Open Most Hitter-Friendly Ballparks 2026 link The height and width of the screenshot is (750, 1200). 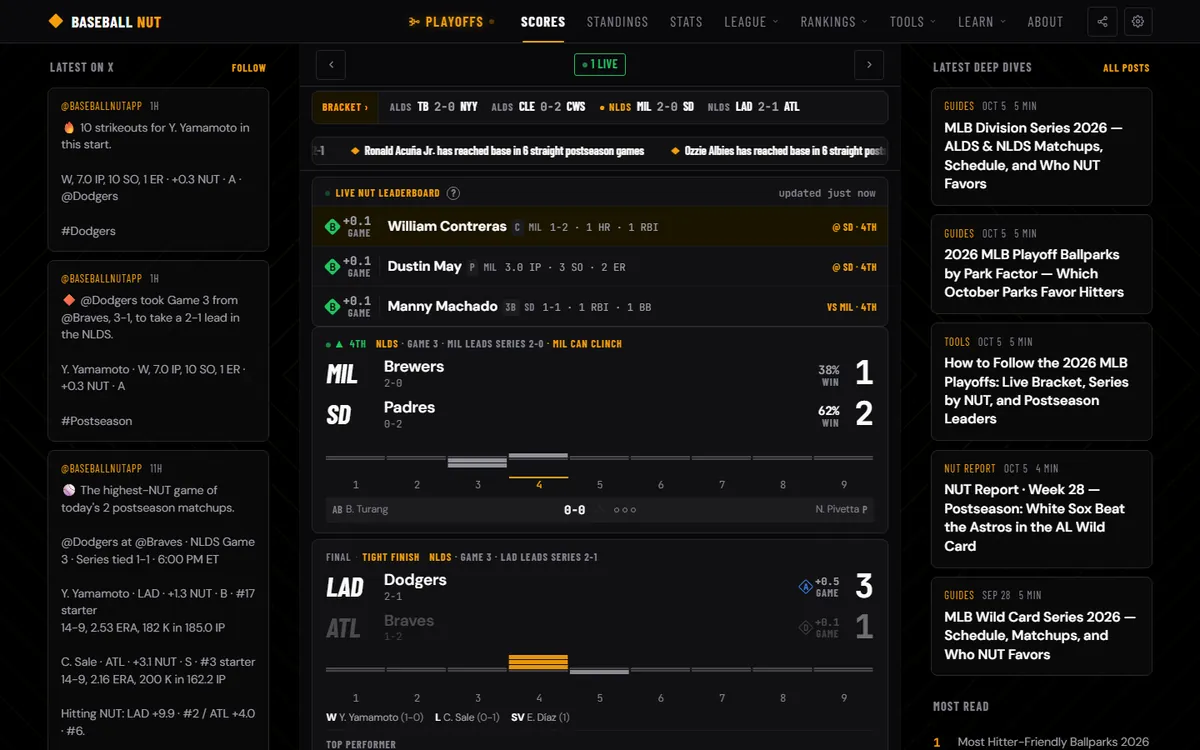(x=1054, y=742)
